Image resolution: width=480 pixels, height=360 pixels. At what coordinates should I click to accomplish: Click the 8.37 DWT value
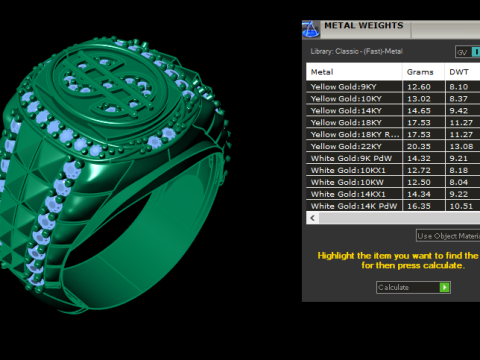pos(459,99)
